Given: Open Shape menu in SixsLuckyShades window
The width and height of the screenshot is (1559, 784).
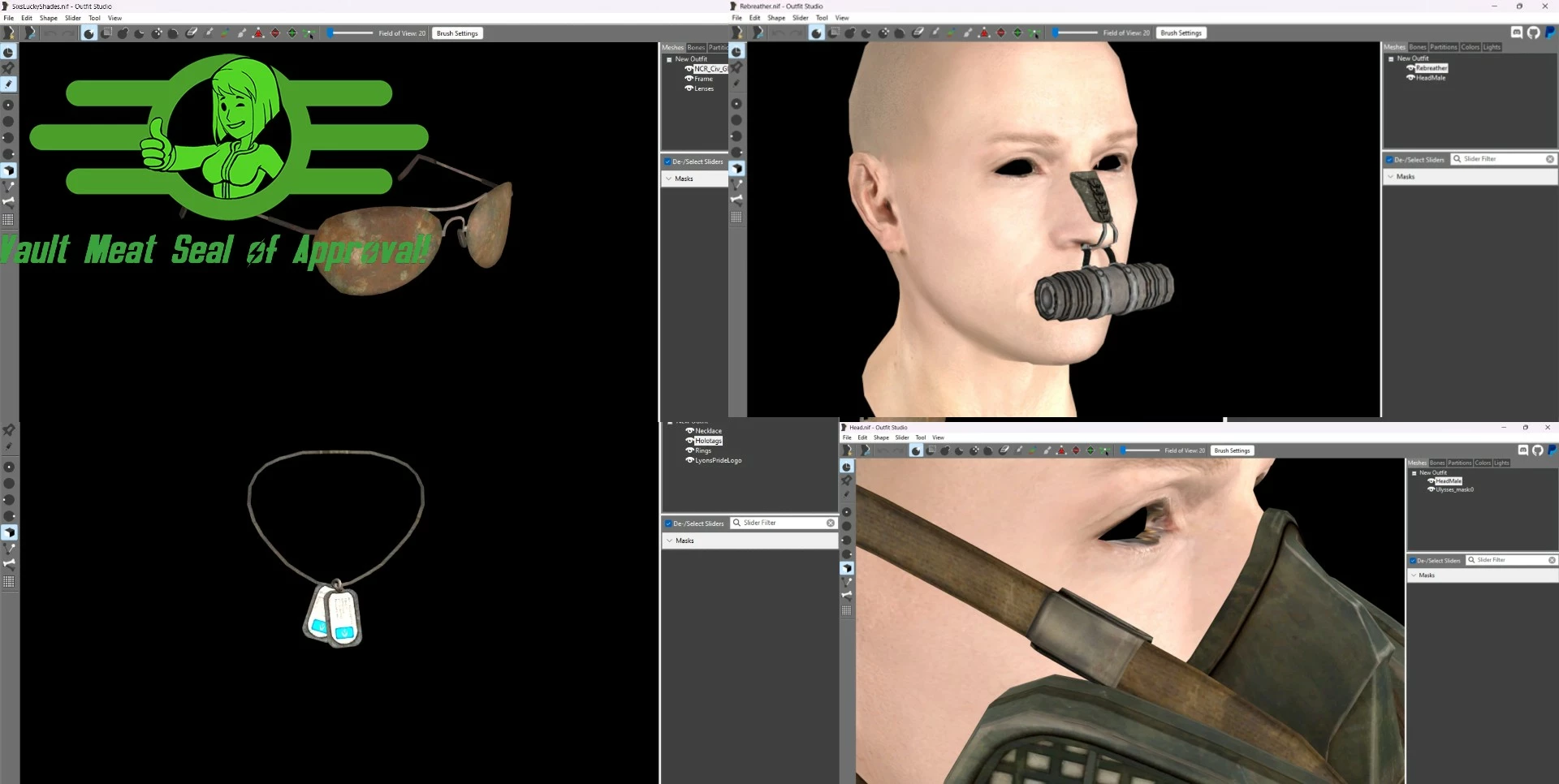Looking at the screenshot, I should pos(49,18).
